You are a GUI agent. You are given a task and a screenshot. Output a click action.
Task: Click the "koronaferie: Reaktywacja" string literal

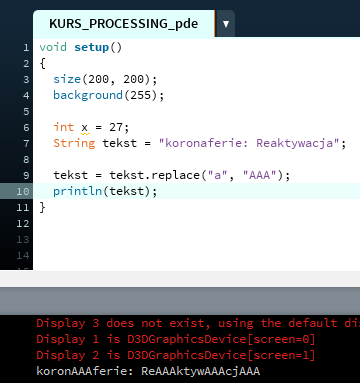tap(249, 143)
